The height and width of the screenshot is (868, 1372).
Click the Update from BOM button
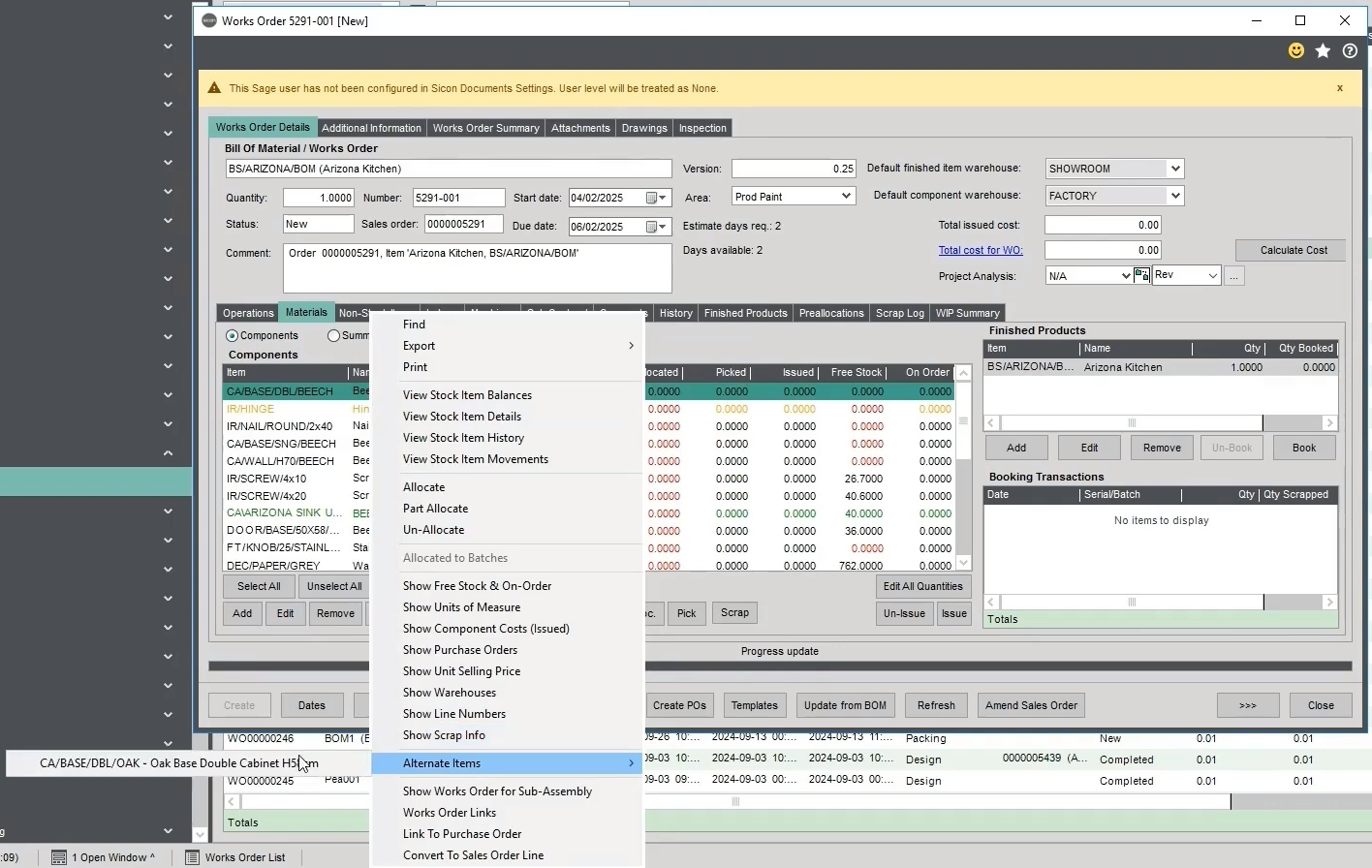845,705
